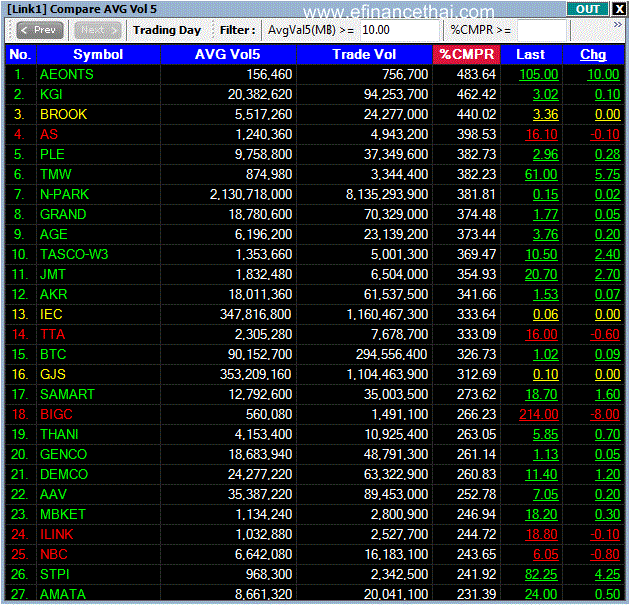
Task: Open AS last price 16.10 link
Action: click(x=542, y=134)
